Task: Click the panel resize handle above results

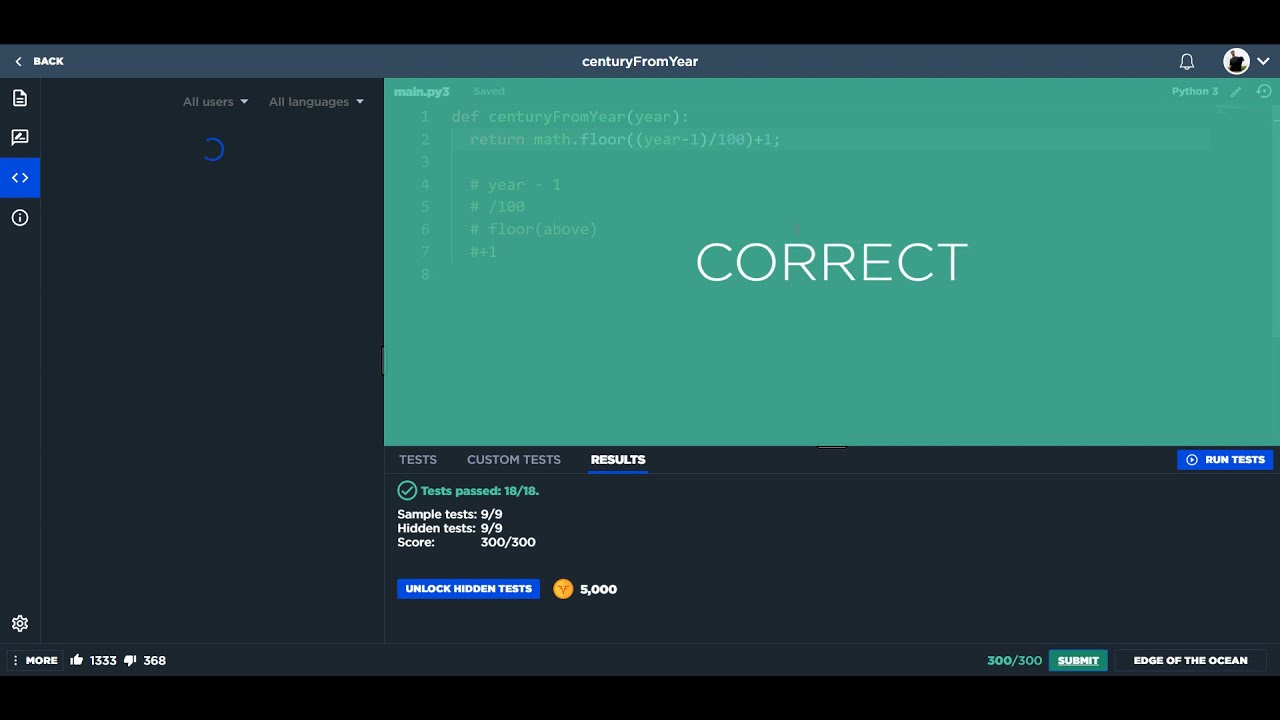Action: tap(832, 447)
